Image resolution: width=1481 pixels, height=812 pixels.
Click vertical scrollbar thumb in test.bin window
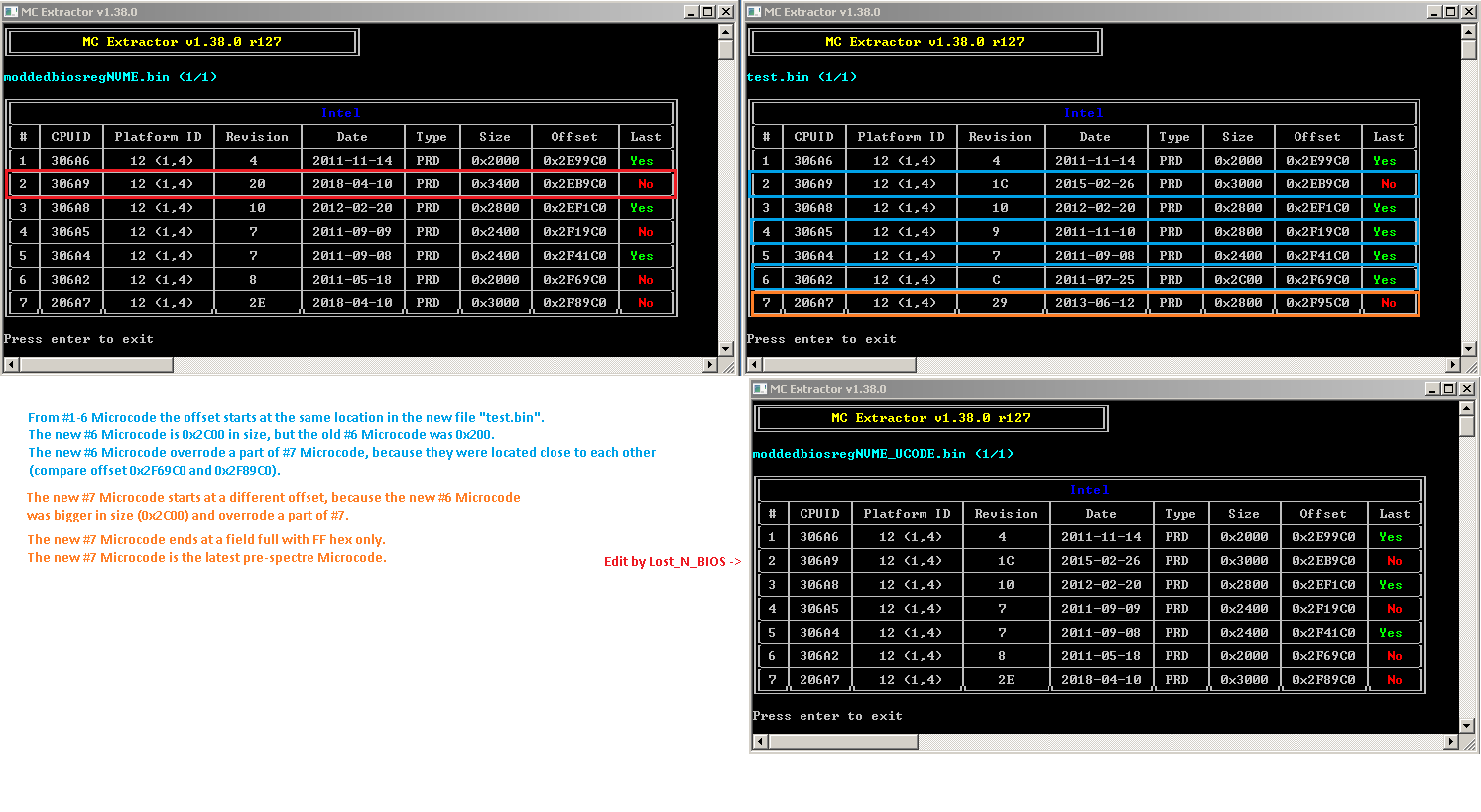coord(1469,50)
